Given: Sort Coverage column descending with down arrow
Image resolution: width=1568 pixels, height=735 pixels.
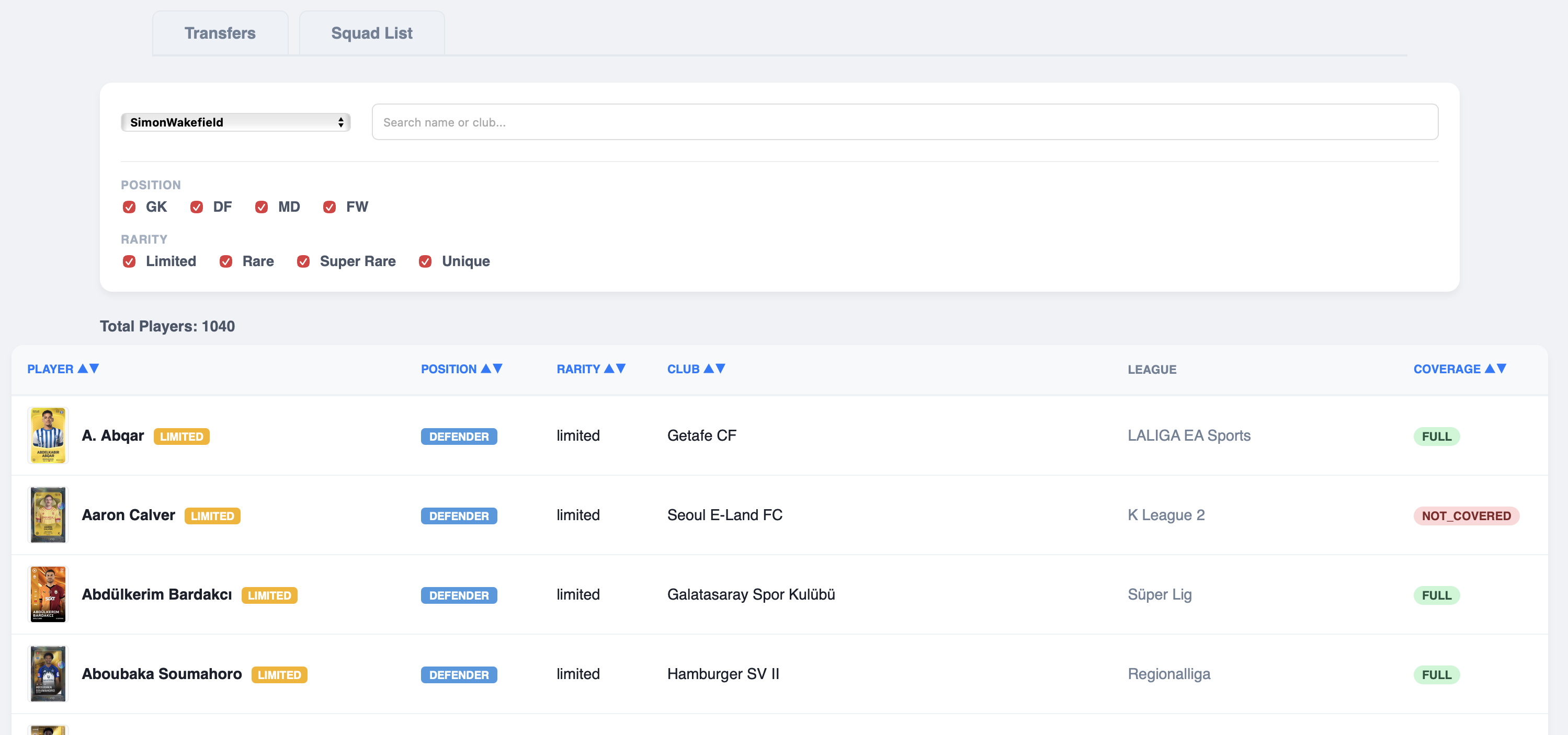Looking at the screenshot, I should click(x=1501, y=369).
